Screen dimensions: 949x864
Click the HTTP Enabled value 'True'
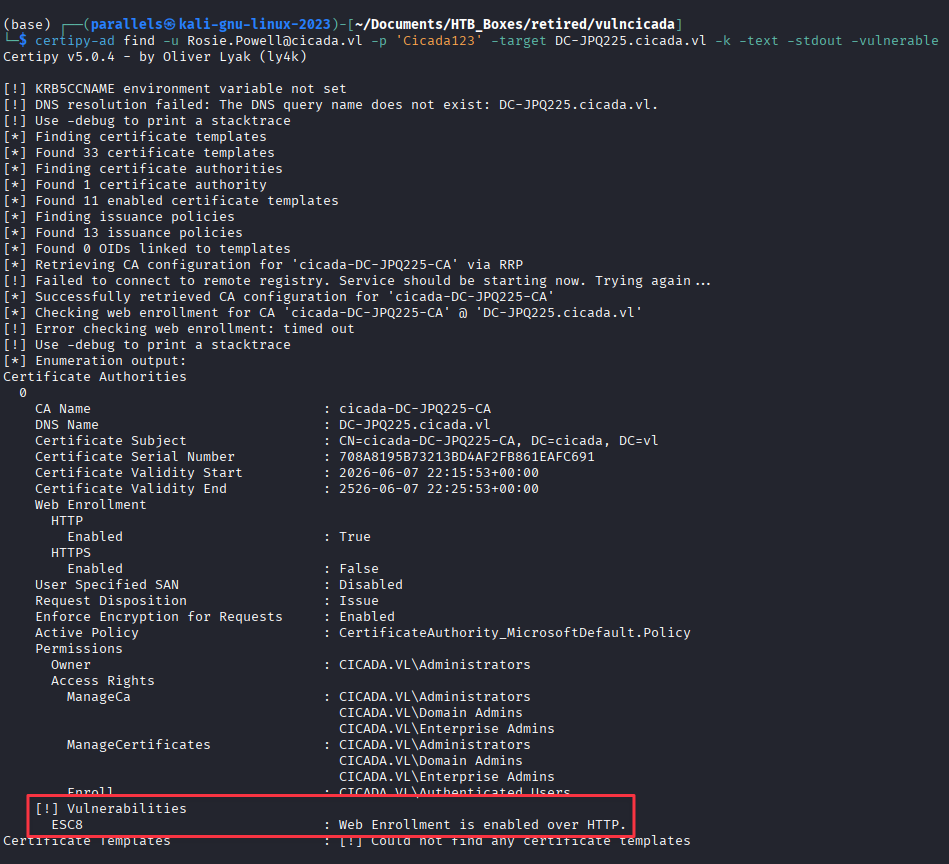[355, 537]
